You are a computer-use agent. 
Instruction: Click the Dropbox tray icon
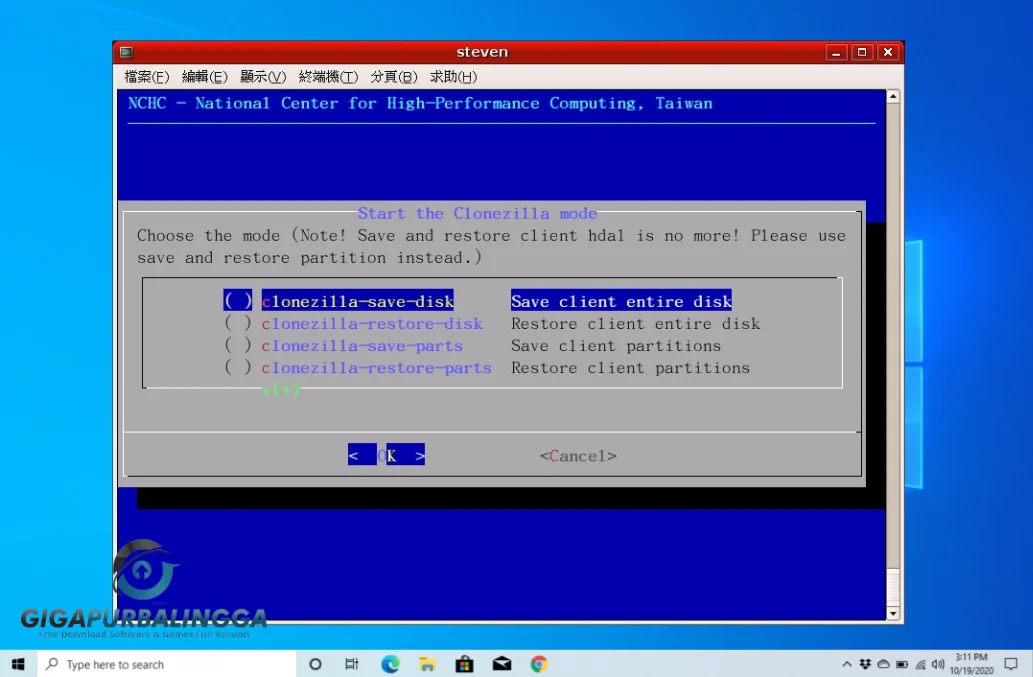865,664
